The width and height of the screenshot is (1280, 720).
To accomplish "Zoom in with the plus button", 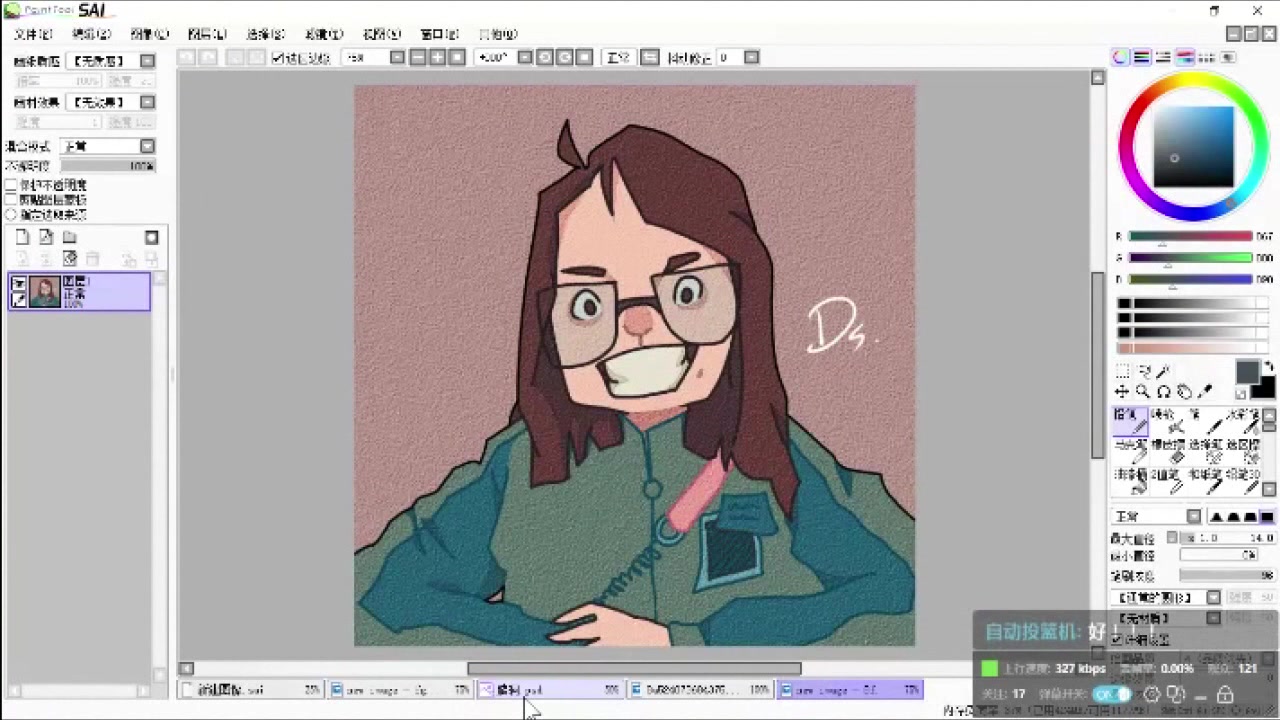I will click(x=437, y=57).
